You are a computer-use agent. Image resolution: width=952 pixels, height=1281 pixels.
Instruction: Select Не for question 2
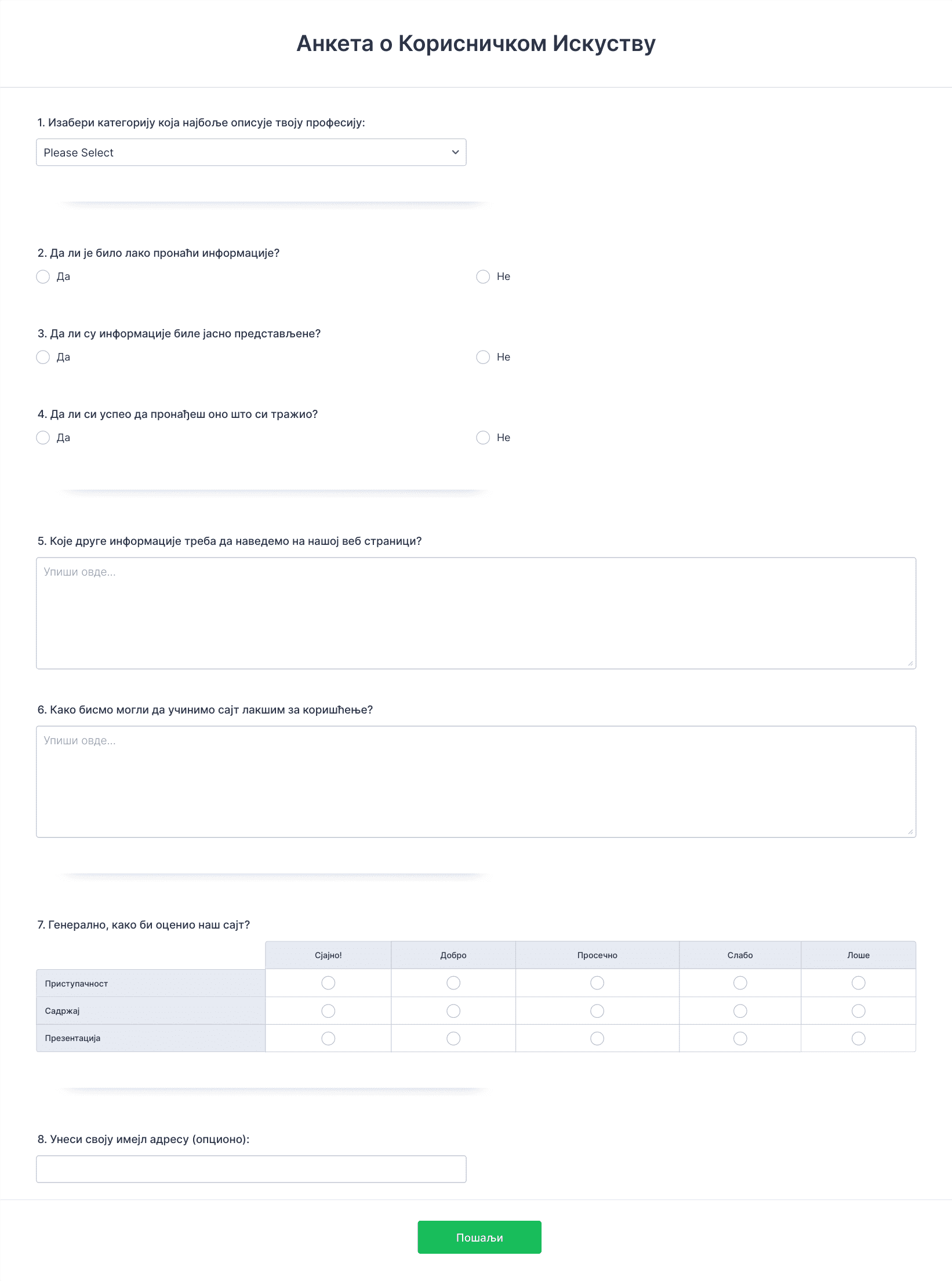[483, 276]
